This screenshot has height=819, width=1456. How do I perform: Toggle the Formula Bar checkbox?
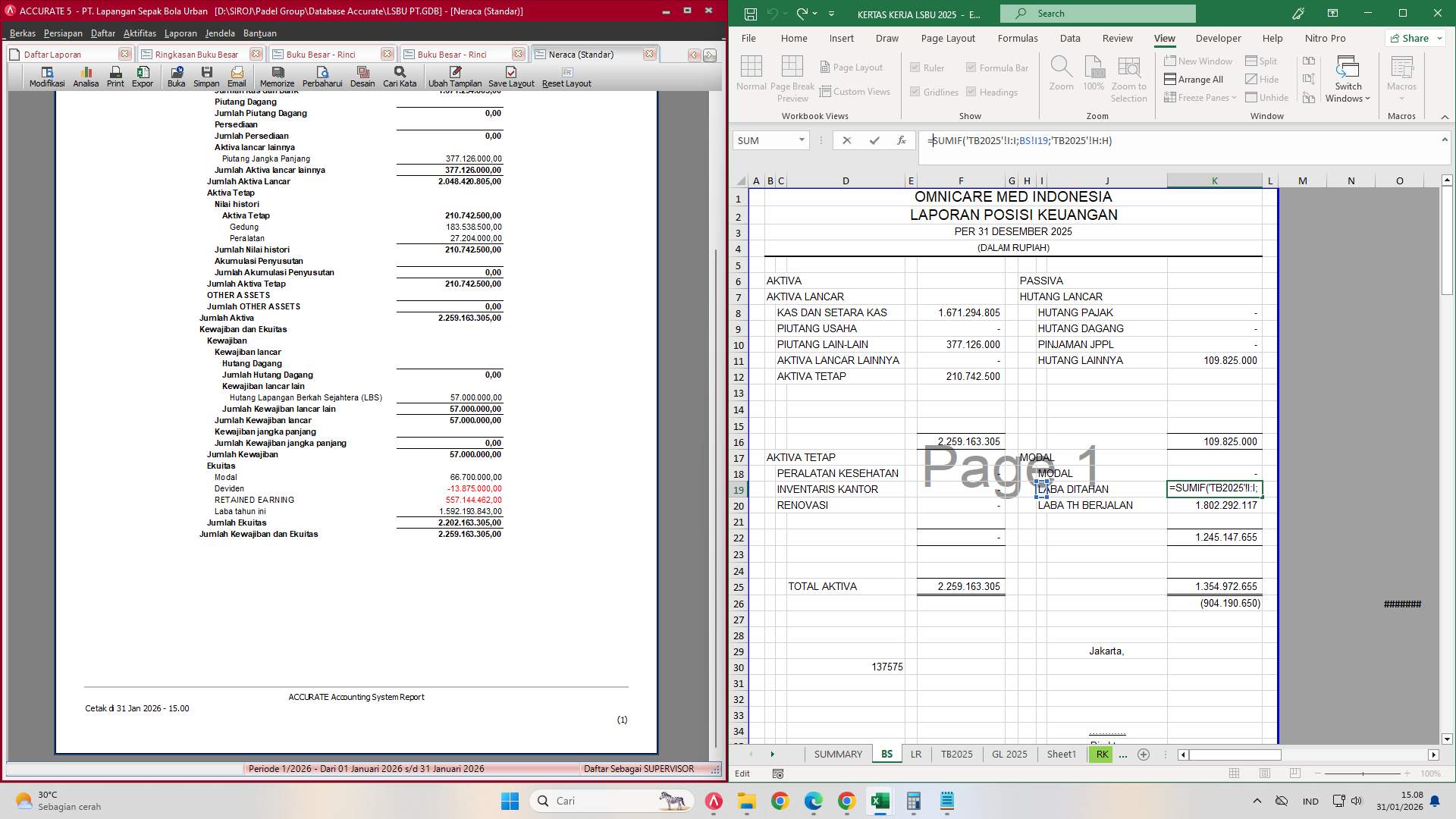tap(971, 67)
